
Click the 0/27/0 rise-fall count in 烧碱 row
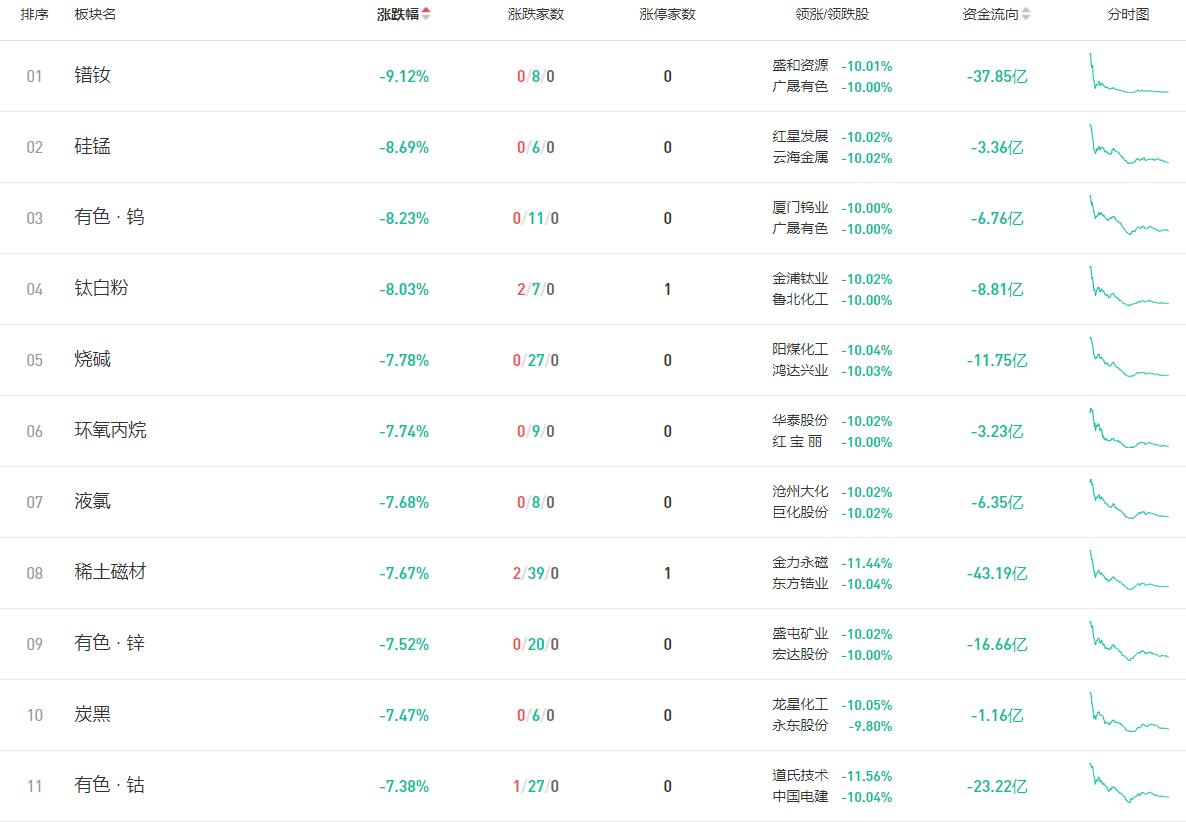coord(536,361)
